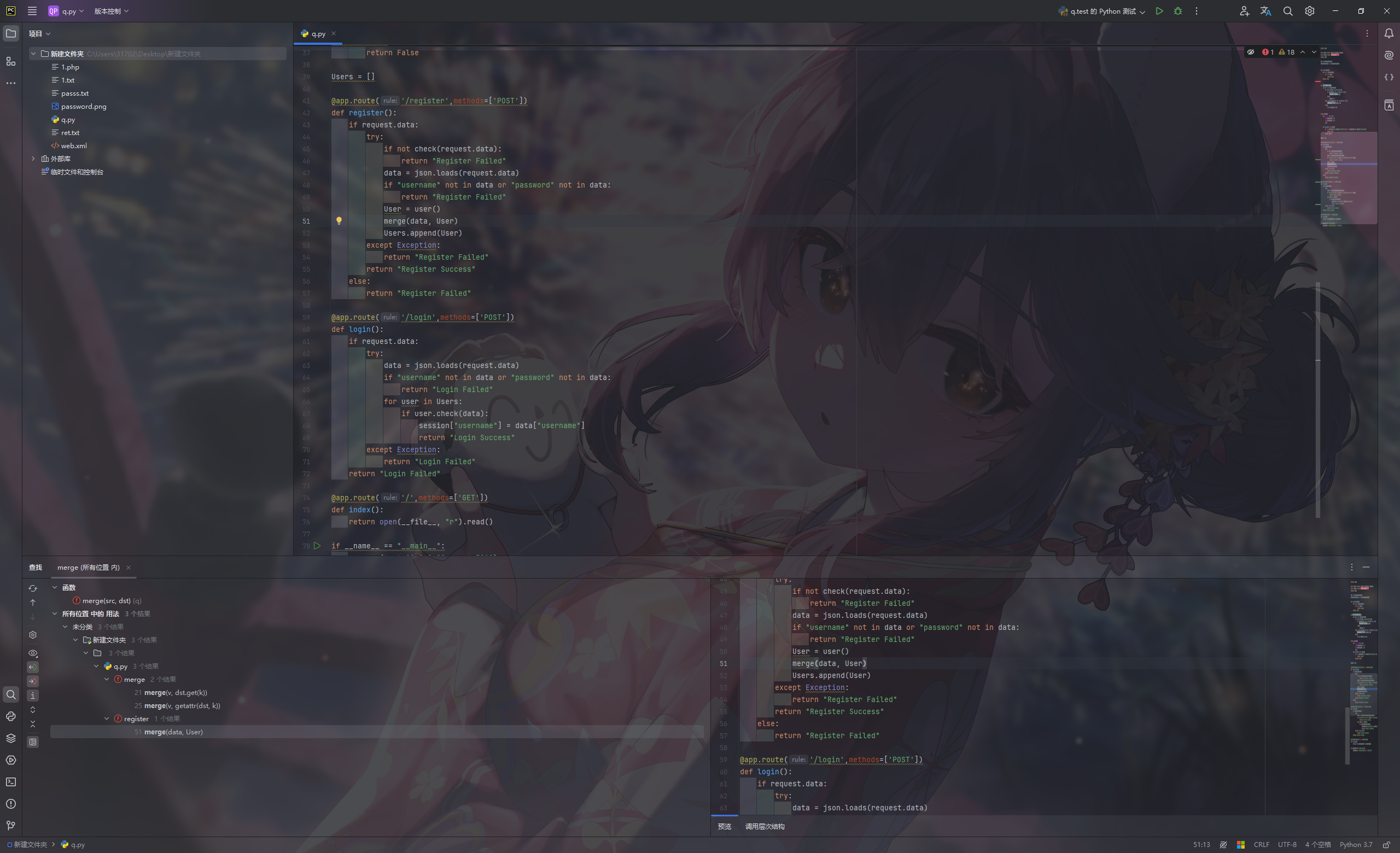Open the Python Console tool window

[x=11, y=716]
